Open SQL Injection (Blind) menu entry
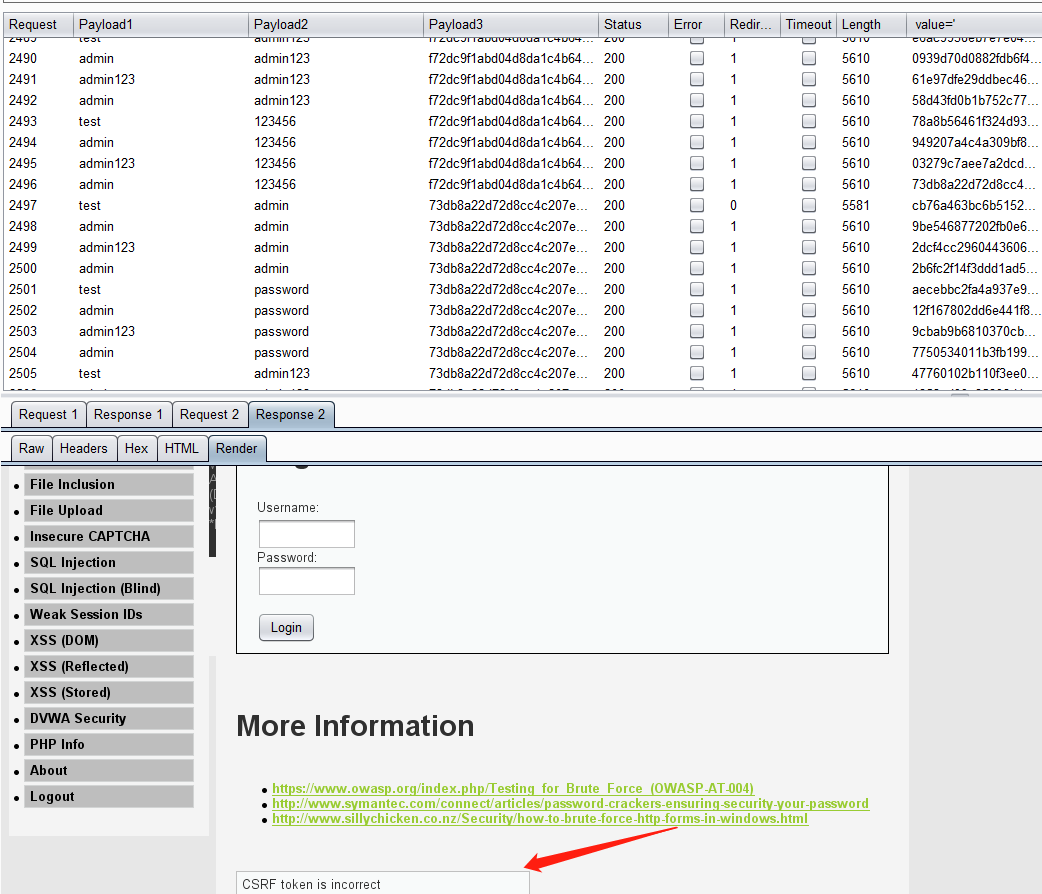Screen dimensions: 1042x894 (x=109, y=588)
